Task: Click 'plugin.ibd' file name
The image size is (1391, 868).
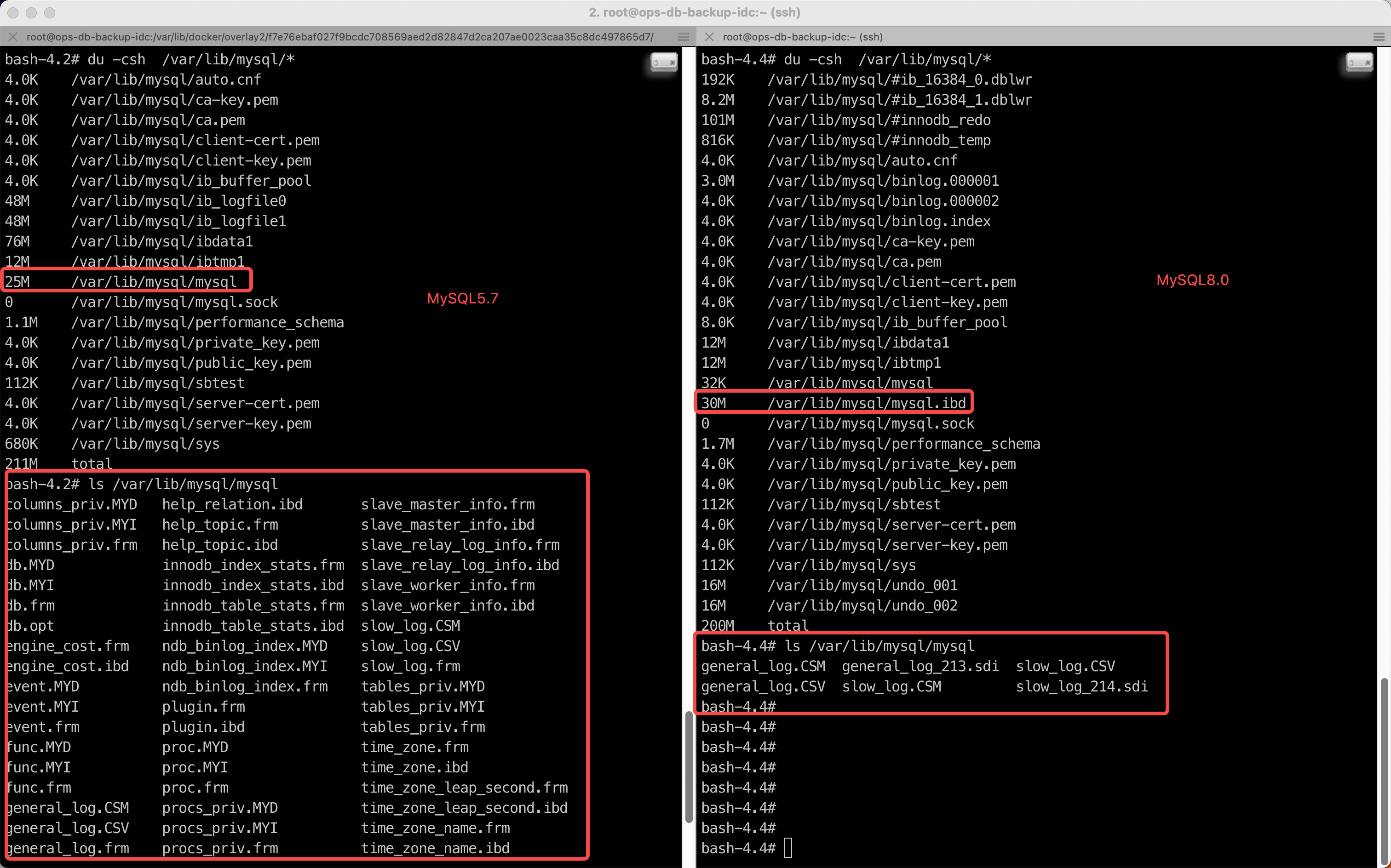Action: (x=203, y=727)
